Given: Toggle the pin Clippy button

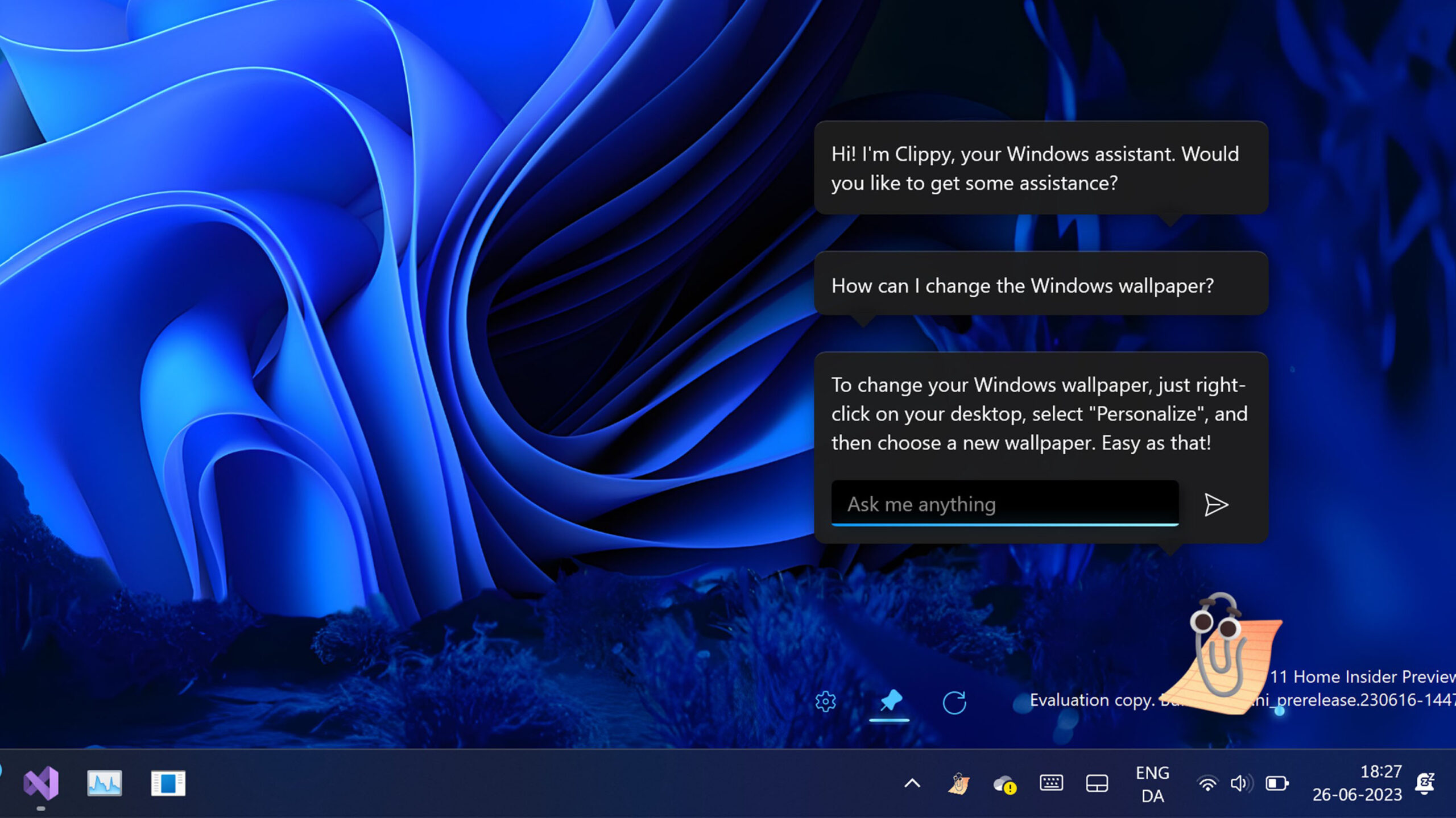Looking at the screenshot, I should pos(890,701).
